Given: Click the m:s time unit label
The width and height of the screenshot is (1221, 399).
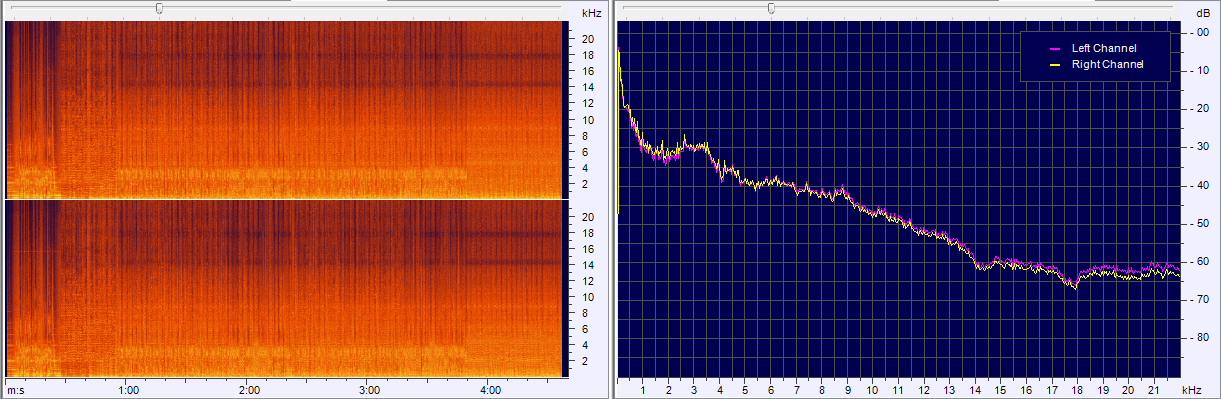Looking at the screenshot, I should [15, 390].
